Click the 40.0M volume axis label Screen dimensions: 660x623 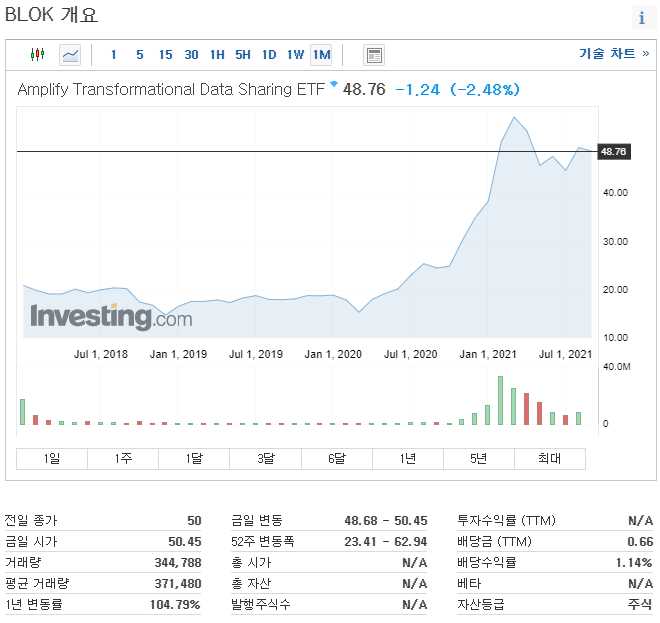[x=617, y=367]
